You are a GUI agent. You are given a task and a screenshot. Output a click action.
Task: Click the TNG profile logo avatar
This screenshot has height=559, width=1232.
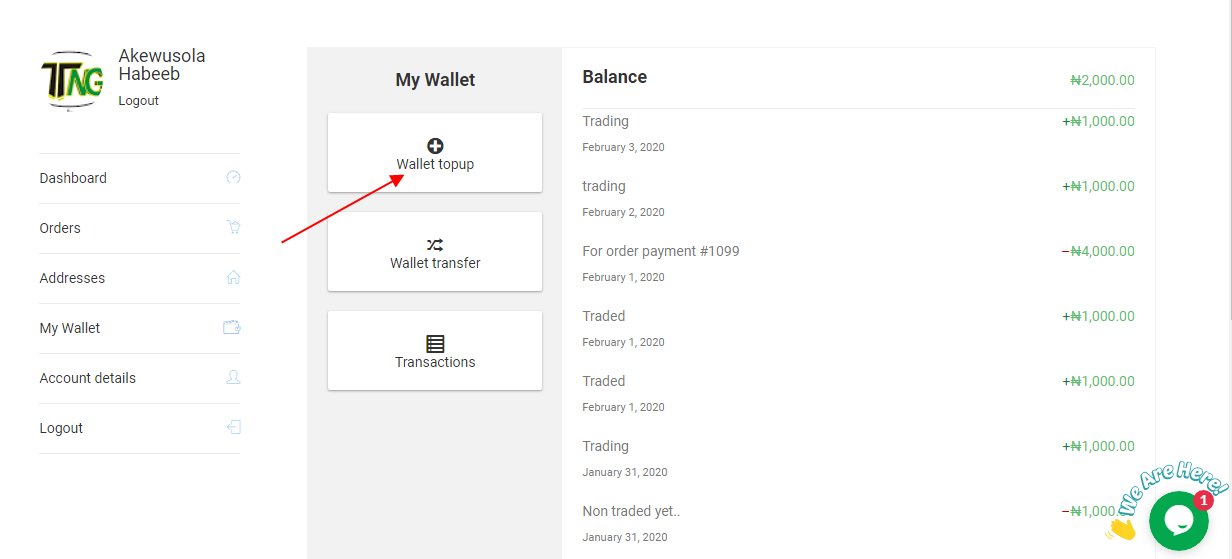pos(72,80)
